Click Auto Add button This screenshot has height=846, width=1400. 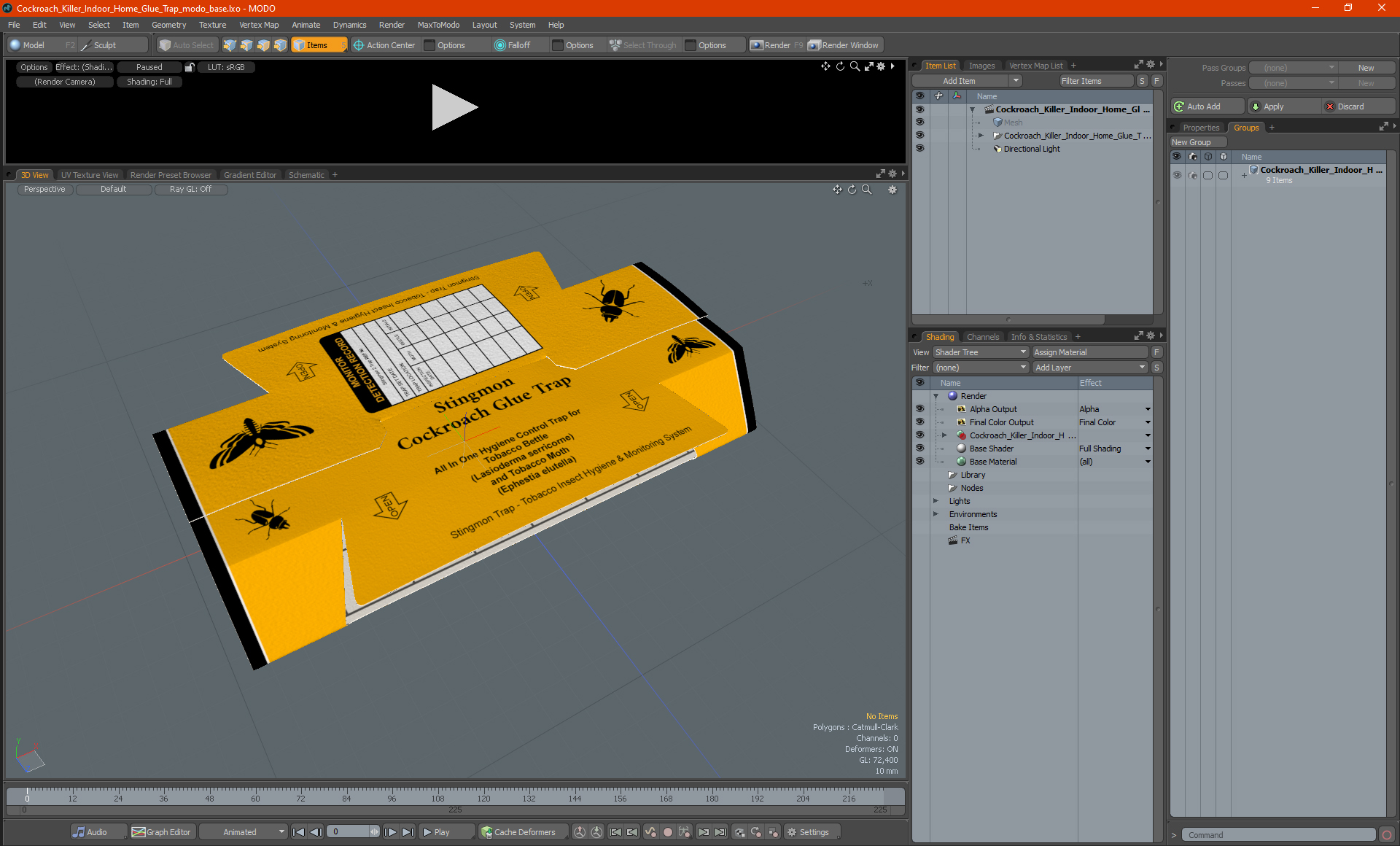click(1207, 106)
